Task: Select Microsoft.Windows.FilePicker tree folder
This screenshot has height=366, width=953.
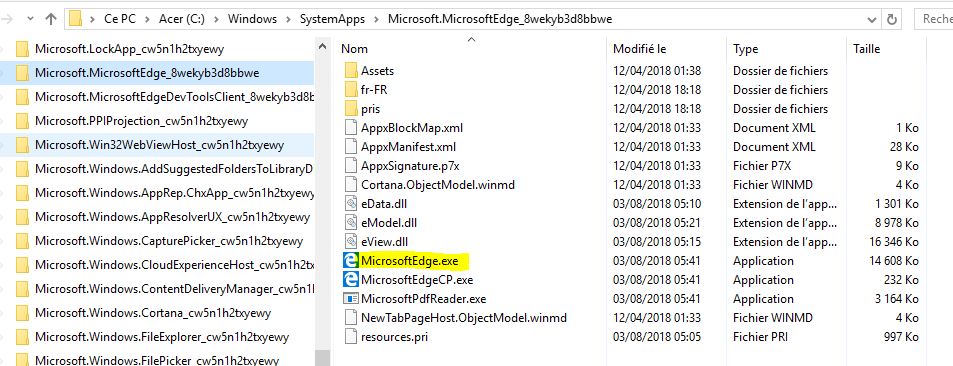Action: point(157,360)
